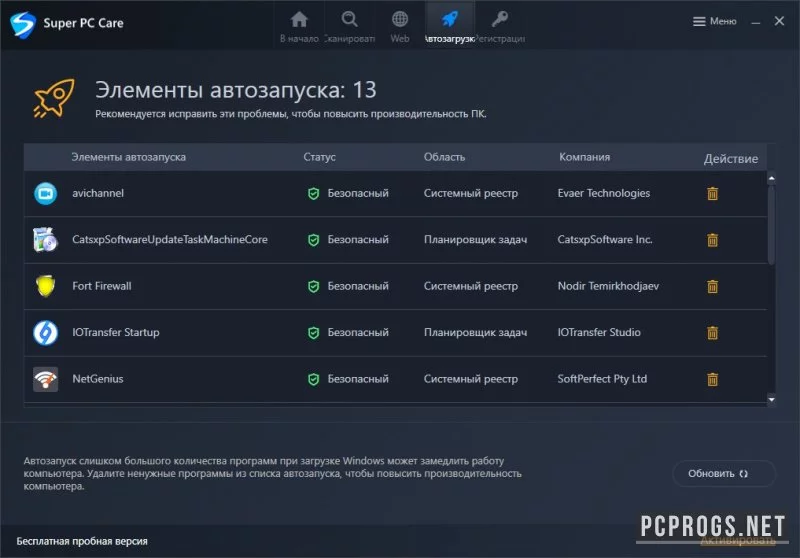Click Планировщик задач cell in IOTransfer row
This screenshot has width=800, height=558.
coord(475,333)
